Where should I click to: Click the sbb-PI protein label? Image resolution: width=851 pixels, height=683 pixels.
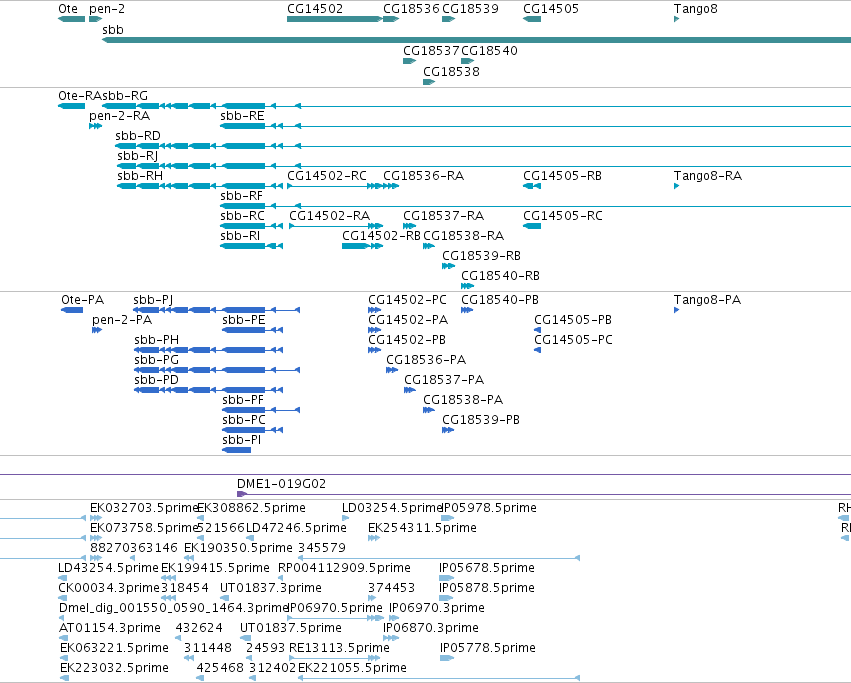tap(242, 441)
